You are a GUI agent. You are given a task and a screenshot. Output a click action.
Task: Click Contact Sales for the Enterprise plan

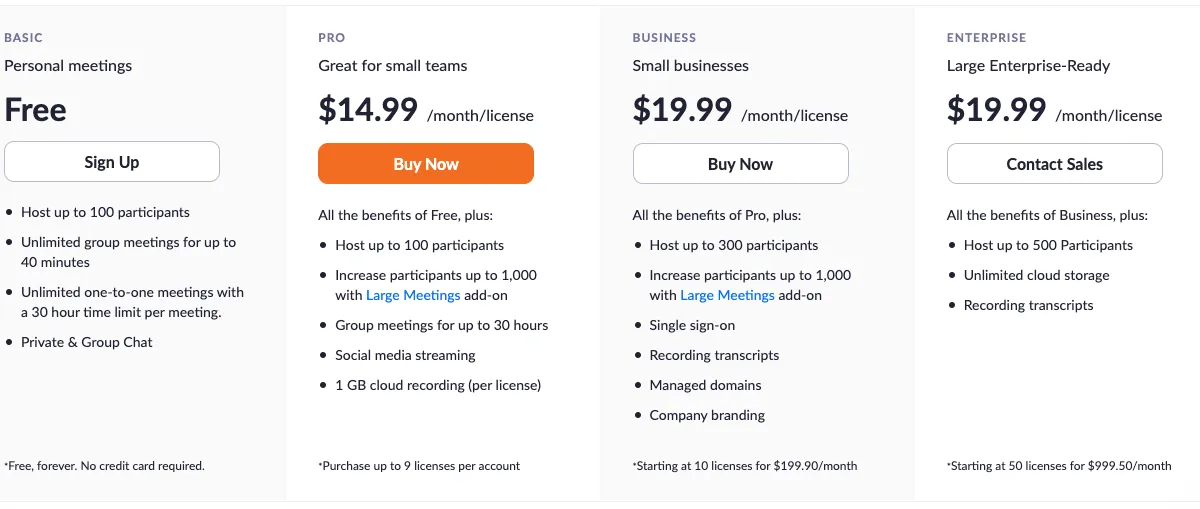pos(1054,164)
